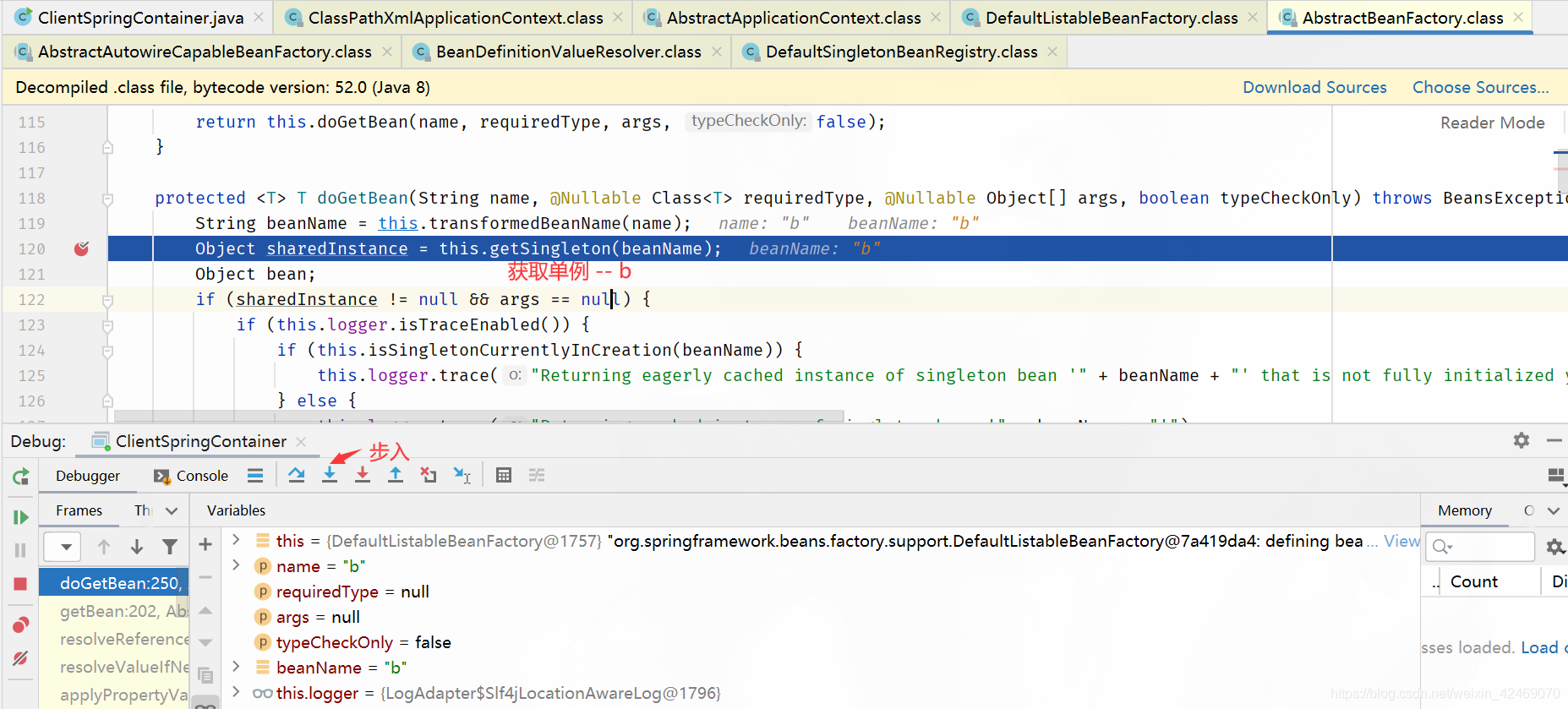Click the remove watch minus icon
1568x709 pixels.
tap(205, 577)
